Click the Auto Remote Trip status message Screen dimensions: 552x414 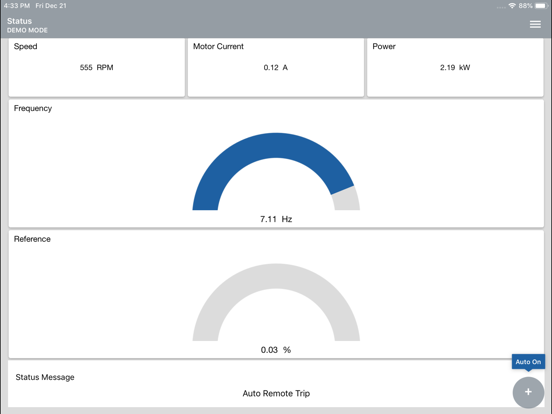click(276, 394)
